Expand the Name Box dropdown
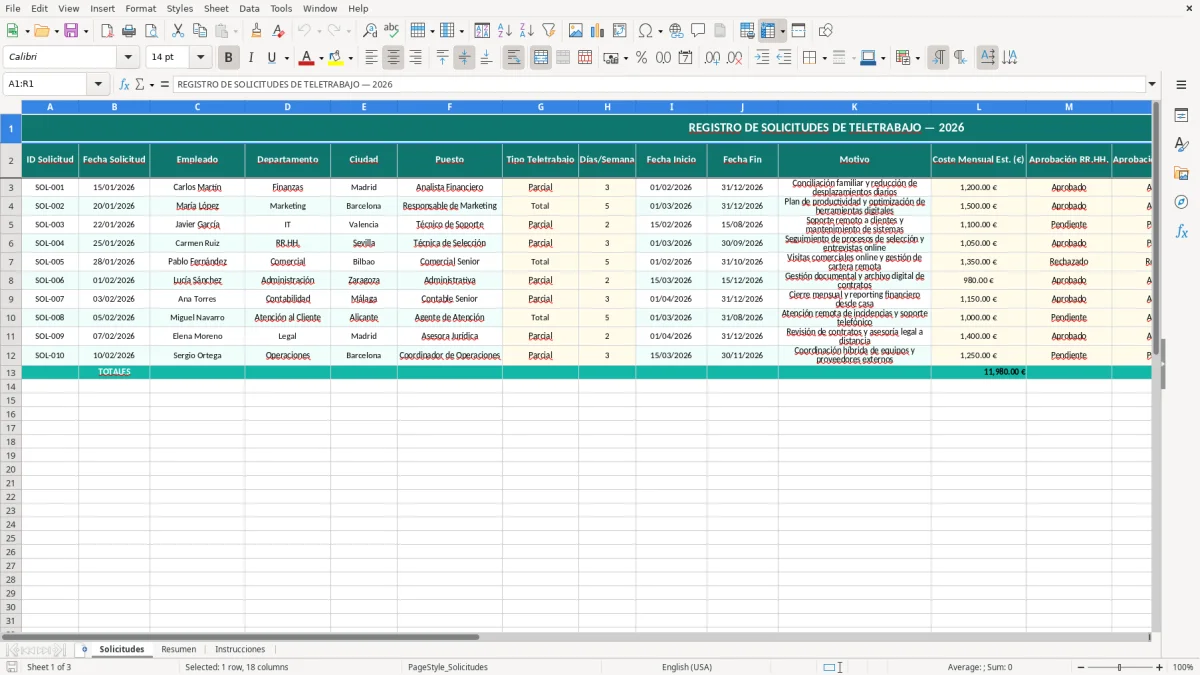This screenshot has height=675, width=1200. click(98, 84)
